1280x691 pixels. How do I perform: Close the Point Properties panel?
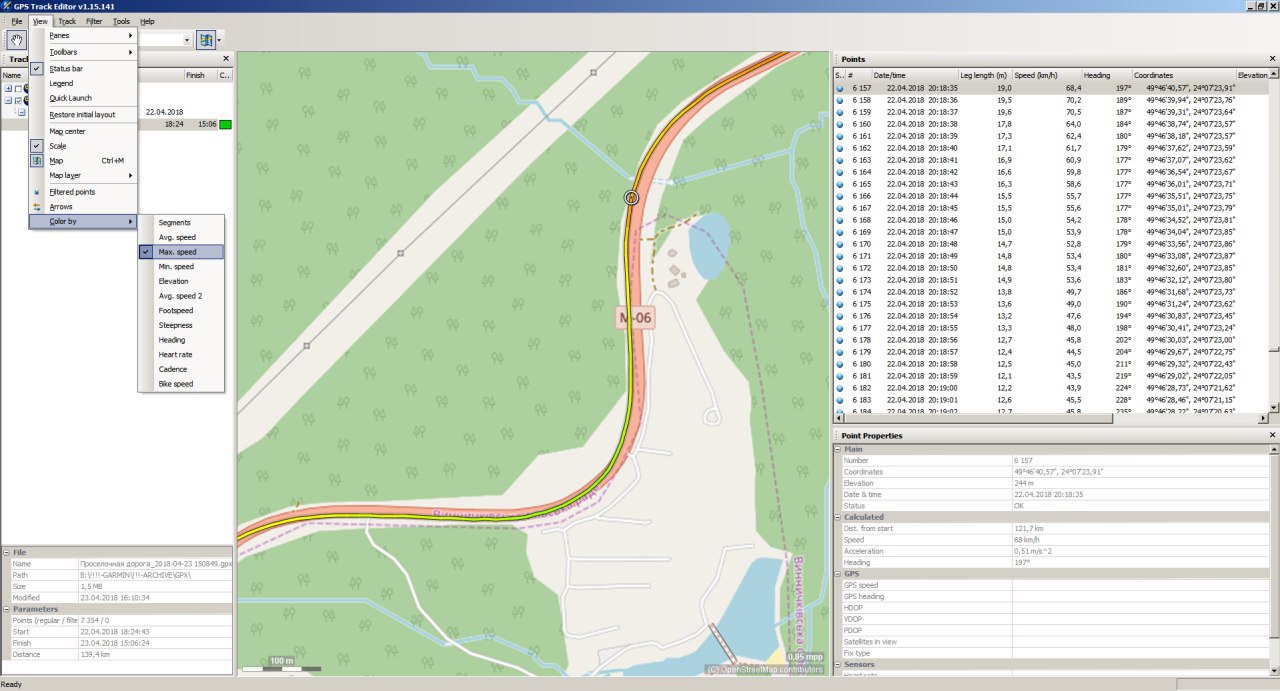(x=1272, y=435)
